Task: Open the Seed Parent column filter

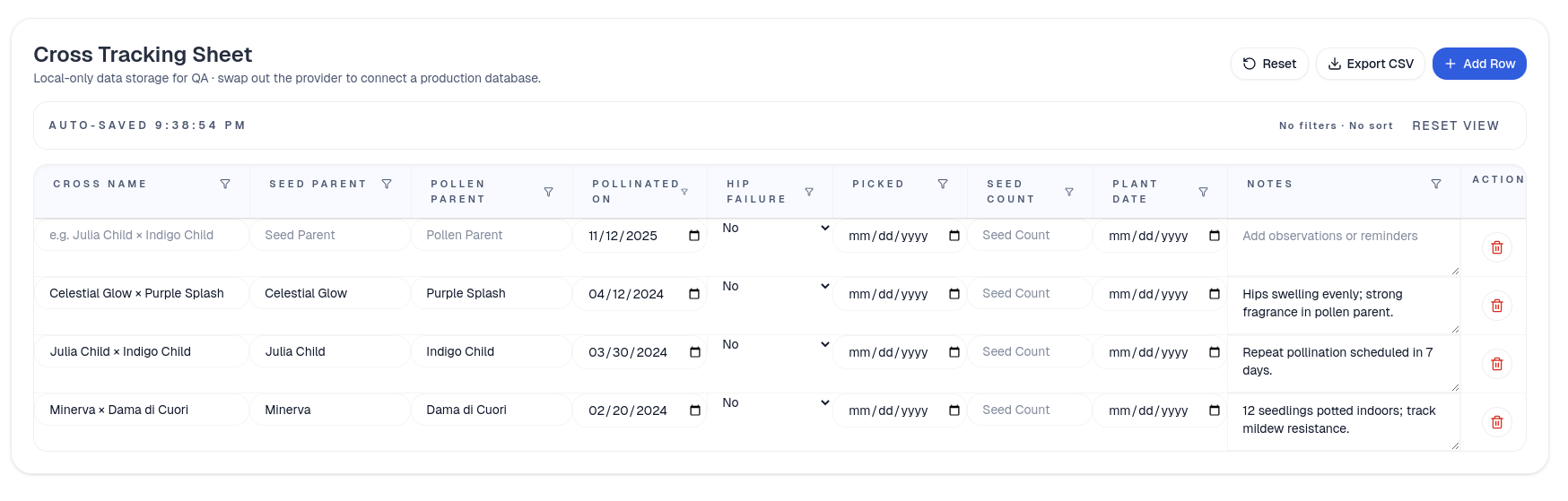Action: pyautogui.click(x=387, y=184)
